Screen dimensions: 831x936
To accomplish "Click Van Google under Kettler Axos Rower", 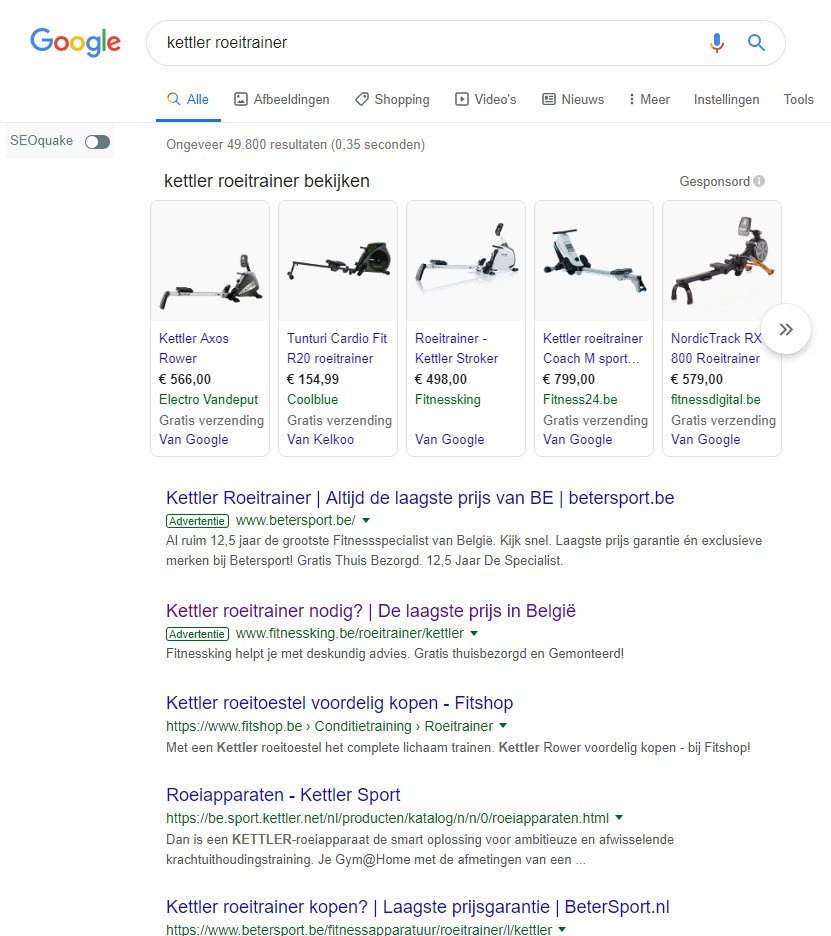I will [193, 439].
